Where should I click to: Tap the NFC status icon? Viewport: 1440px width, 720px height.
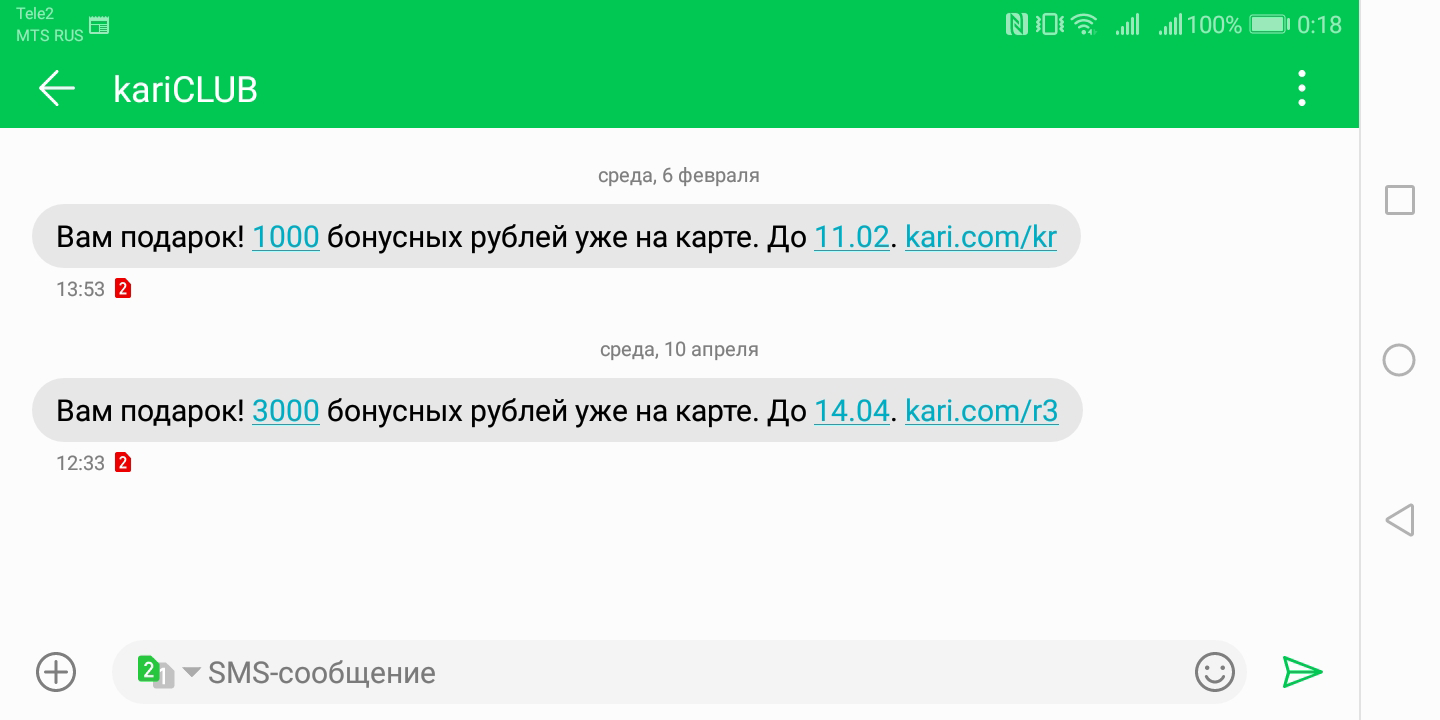click(1017, 24)
